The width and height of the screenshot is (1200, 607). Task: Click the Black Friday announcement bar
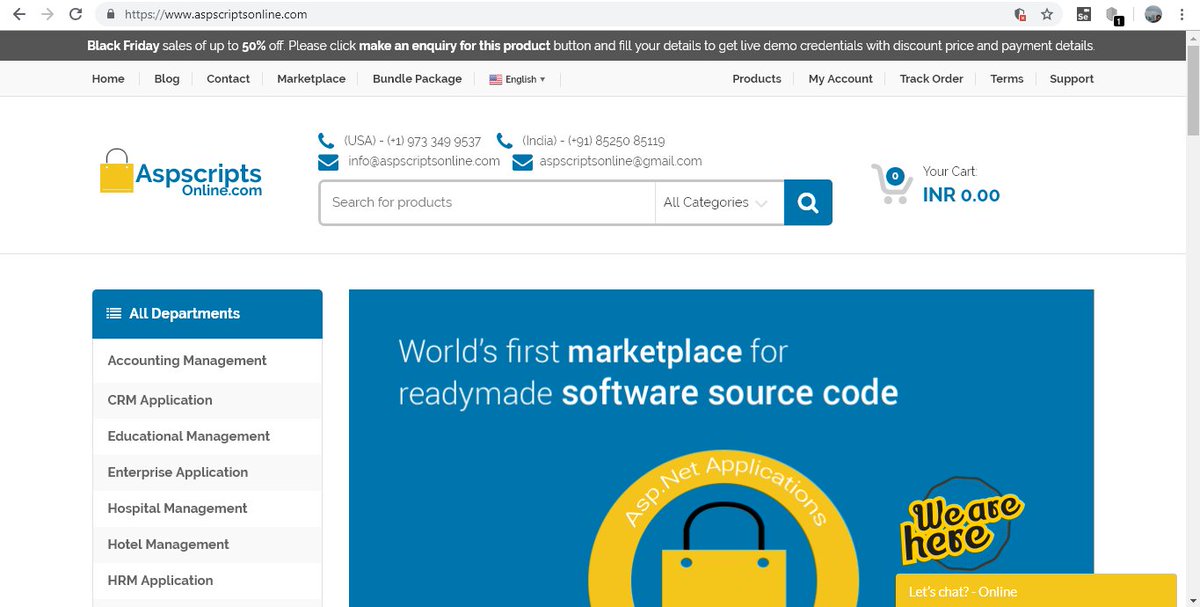click(593, 46)
